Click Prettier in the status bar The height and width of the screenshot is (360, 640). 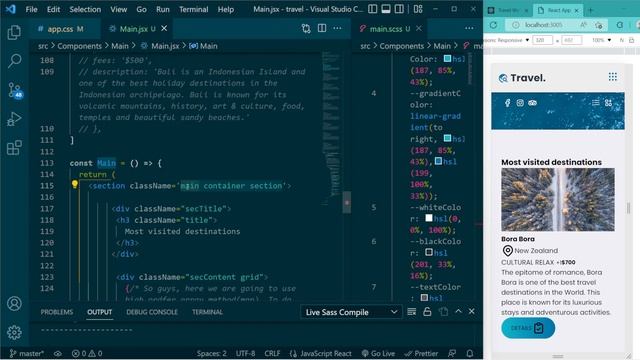[421, 353]
